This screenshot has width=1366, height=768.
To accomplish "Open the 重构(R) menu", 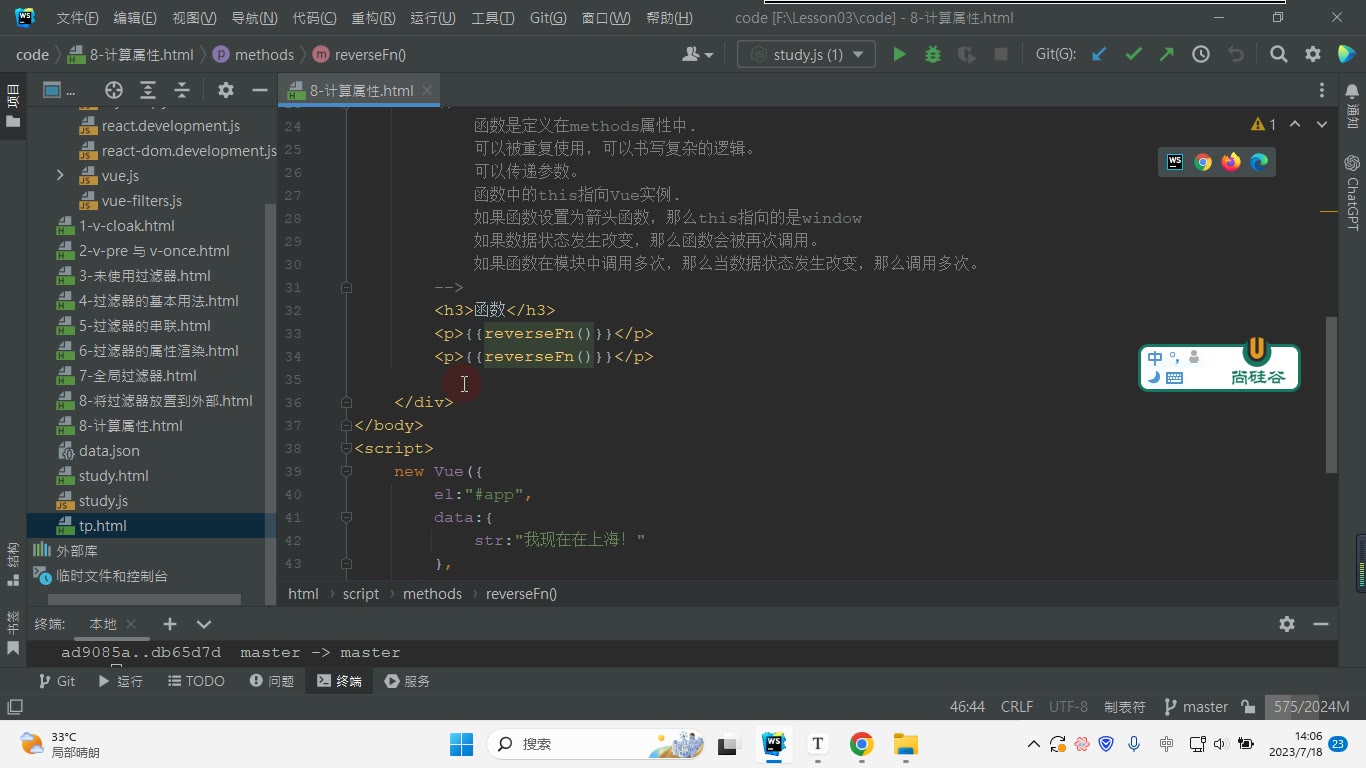I will click(373, 18).
